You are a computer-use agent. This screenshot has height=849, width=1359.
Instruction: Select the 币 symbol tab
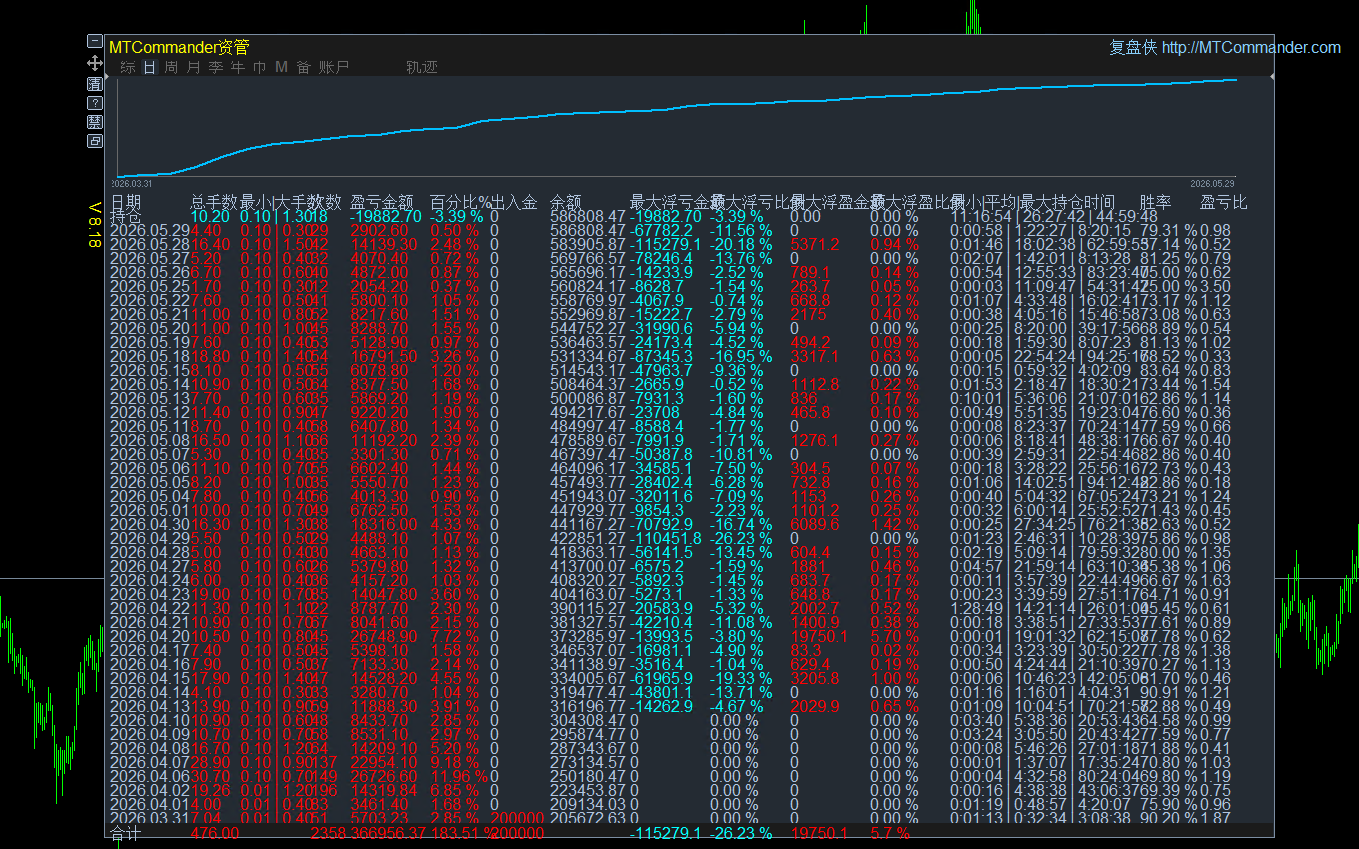pos(260,67)
